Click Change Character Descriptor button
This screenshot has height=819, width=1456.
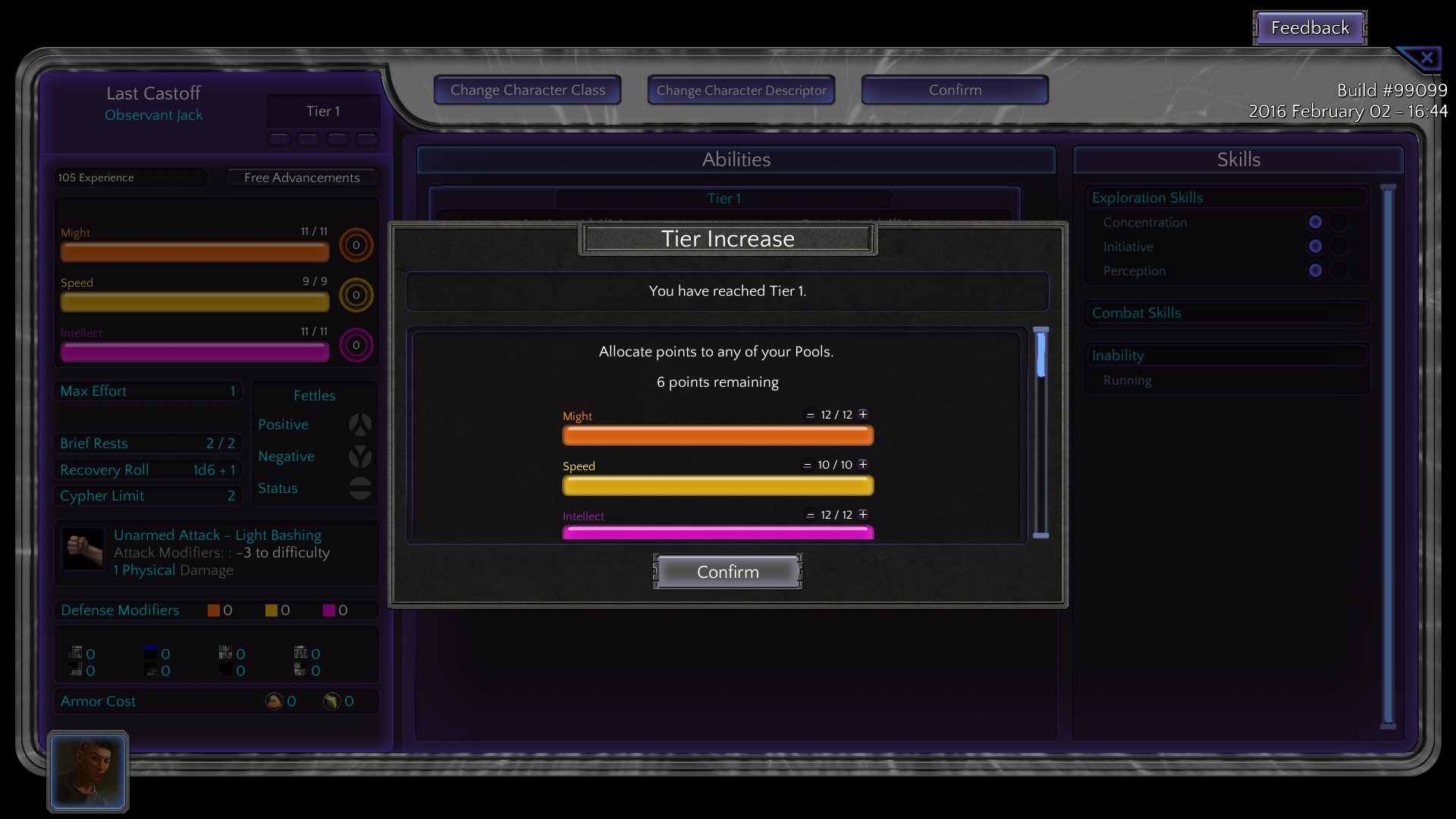pyautogui.click(x=742, y=90)
